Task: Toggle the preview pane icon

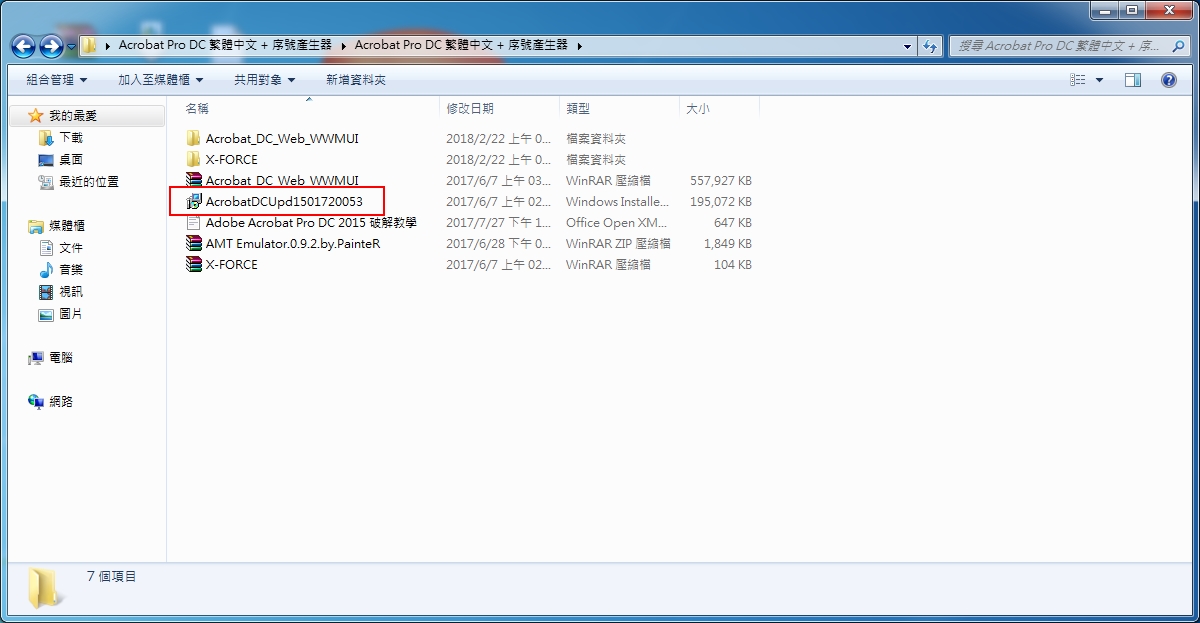Action: coord(1133,80)
